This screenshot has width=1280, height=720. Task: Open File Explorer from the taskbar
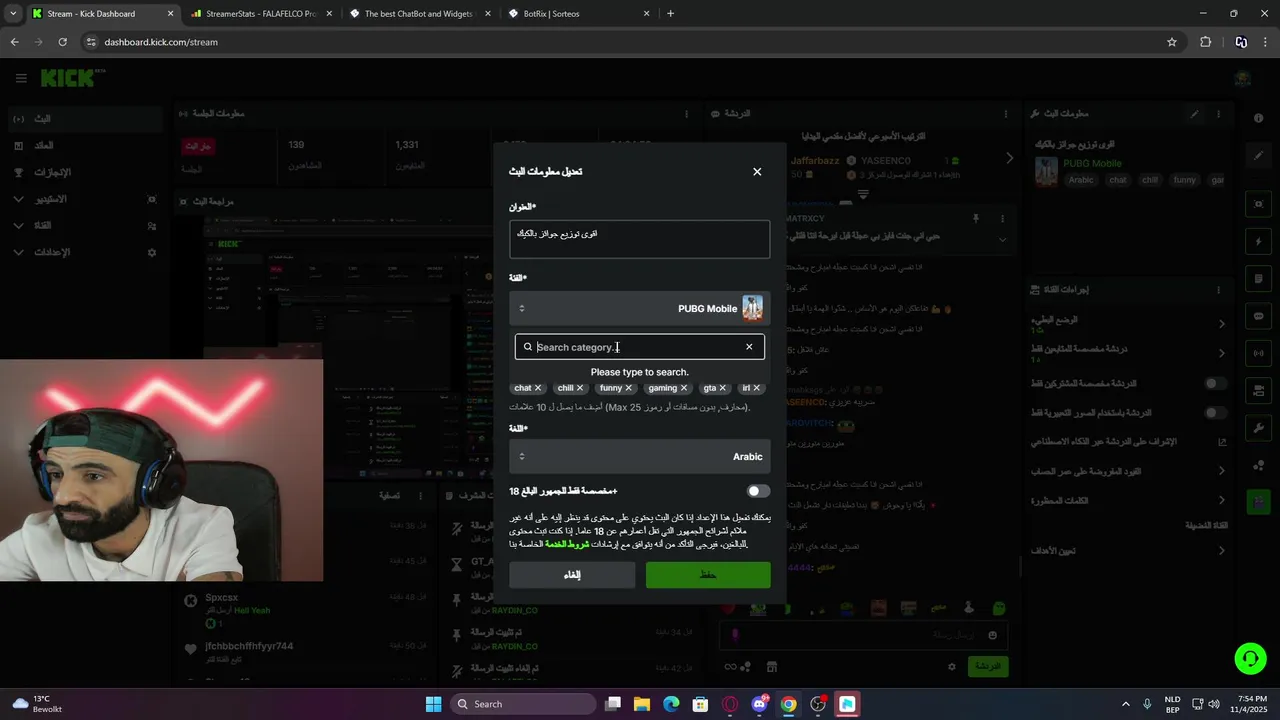(642, 704)
